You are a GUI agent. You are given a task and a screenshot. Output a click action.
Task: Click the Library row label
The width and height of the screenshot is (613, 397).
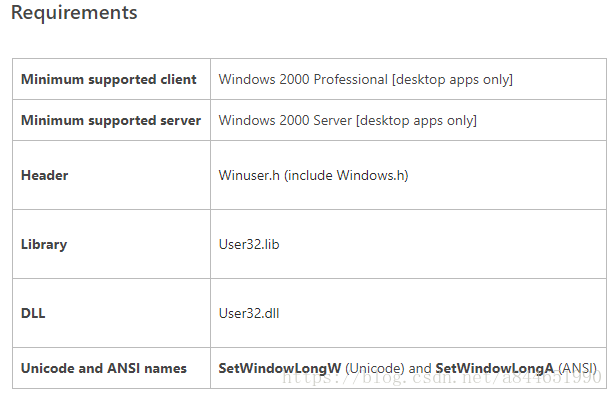coord(44,244)
